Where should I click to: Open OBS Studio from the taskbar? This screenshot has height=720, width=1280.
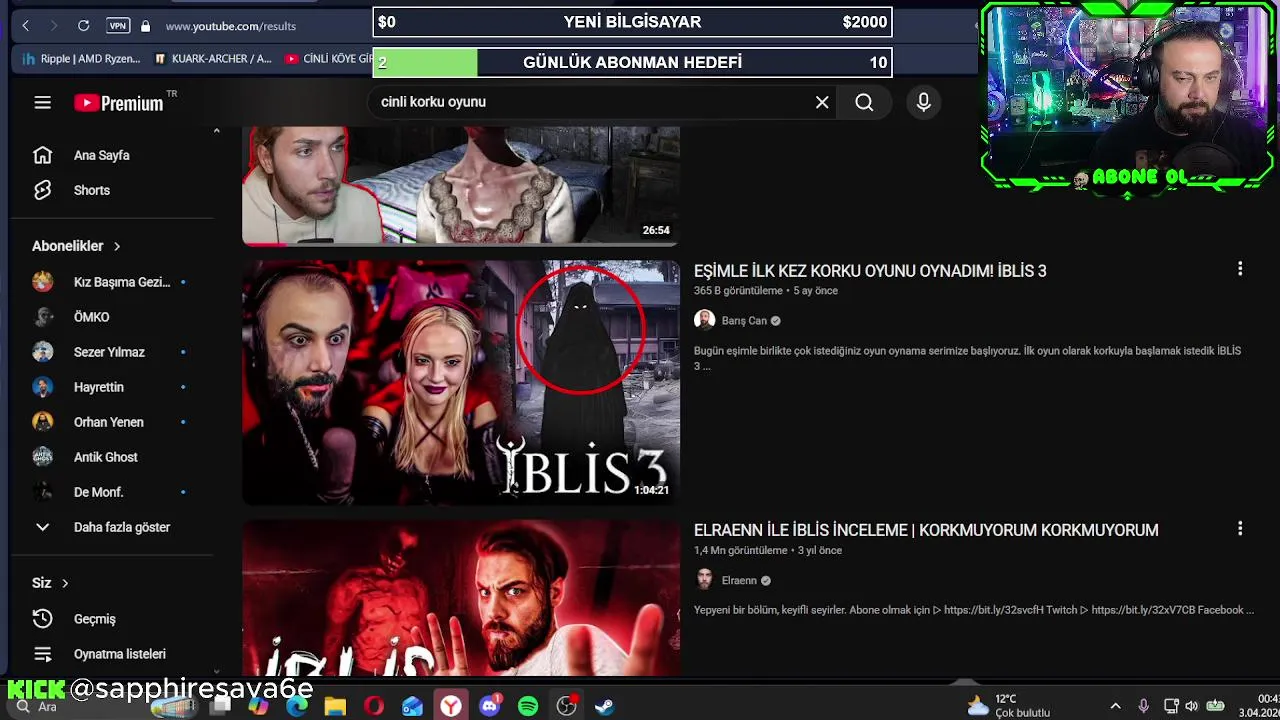click(x=567, y=707)
